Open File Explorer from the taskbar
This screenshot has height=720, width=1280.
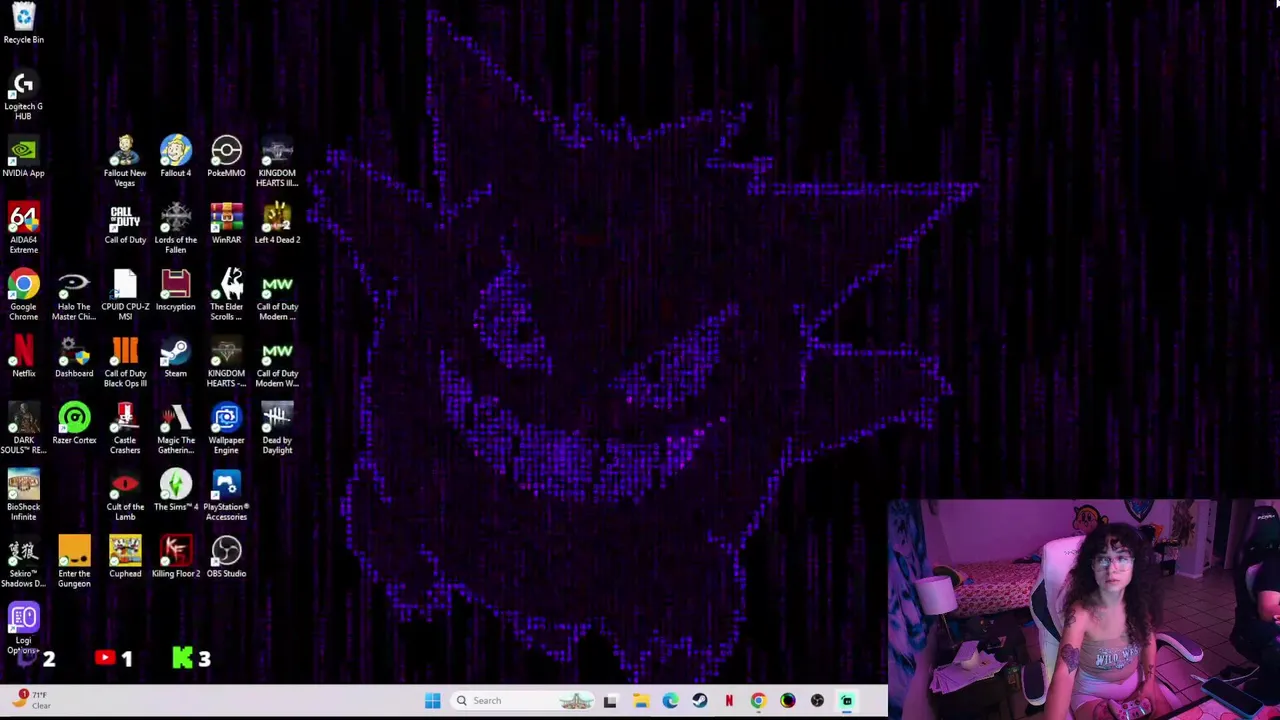point(640,701)
